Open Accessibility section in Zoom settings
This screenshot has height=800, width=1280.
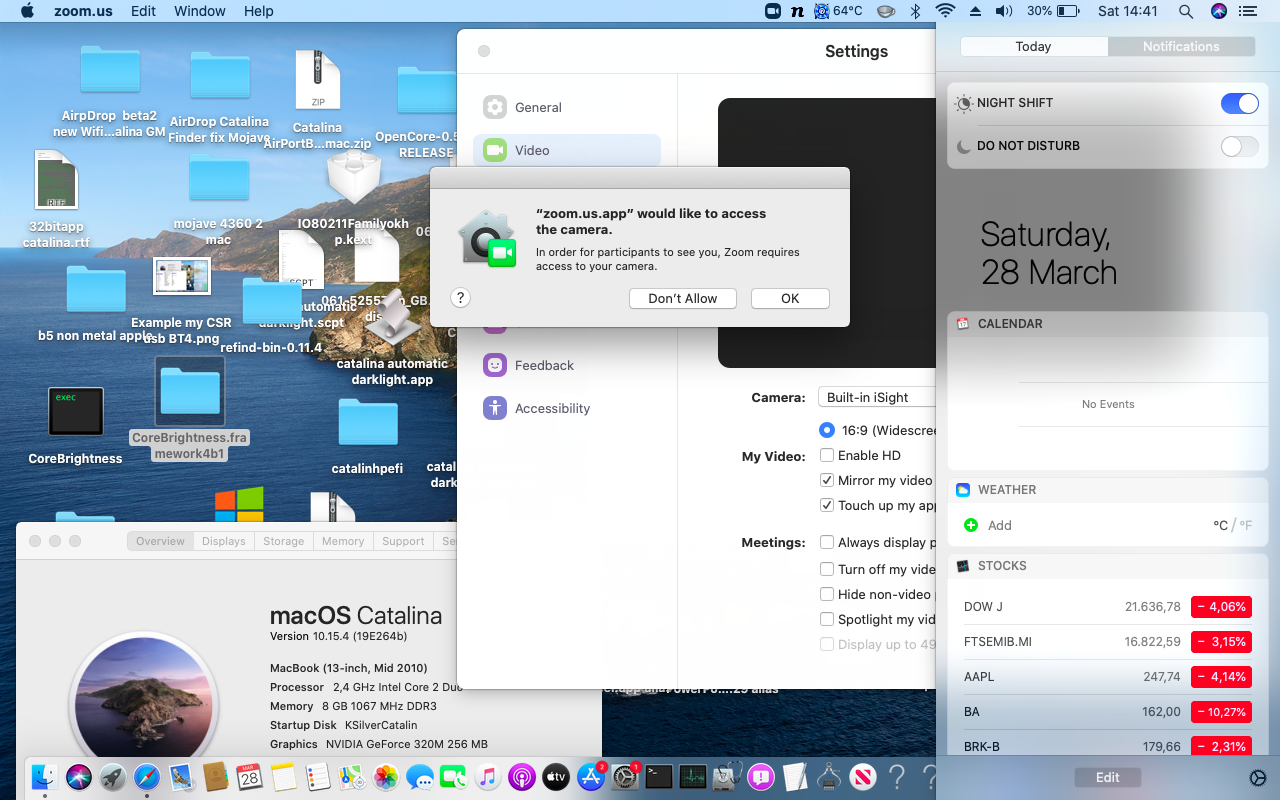click(x=567, y=408)
